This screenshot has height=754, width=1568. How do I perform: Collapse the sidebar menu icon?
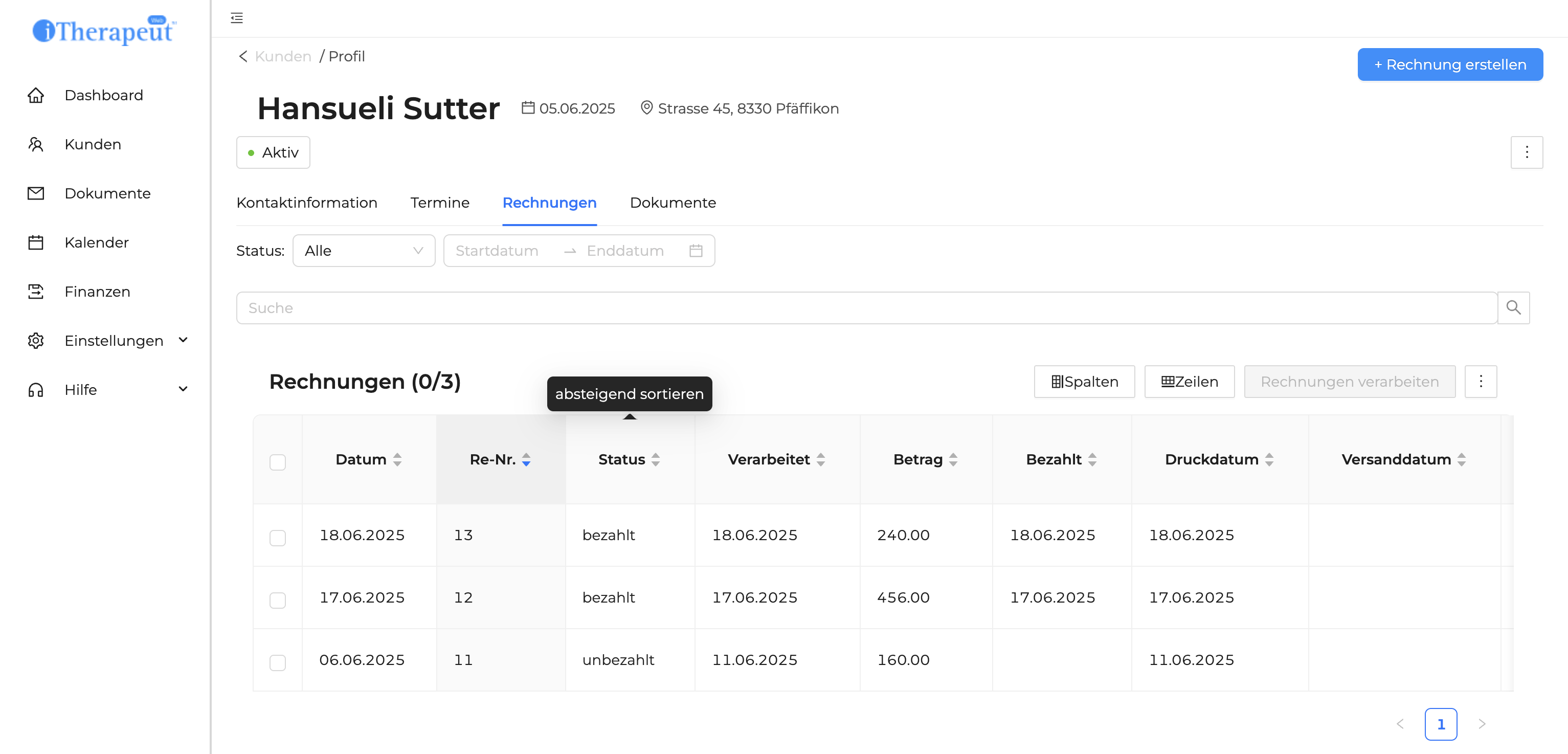pyautogui.click(x=237, y=18)
